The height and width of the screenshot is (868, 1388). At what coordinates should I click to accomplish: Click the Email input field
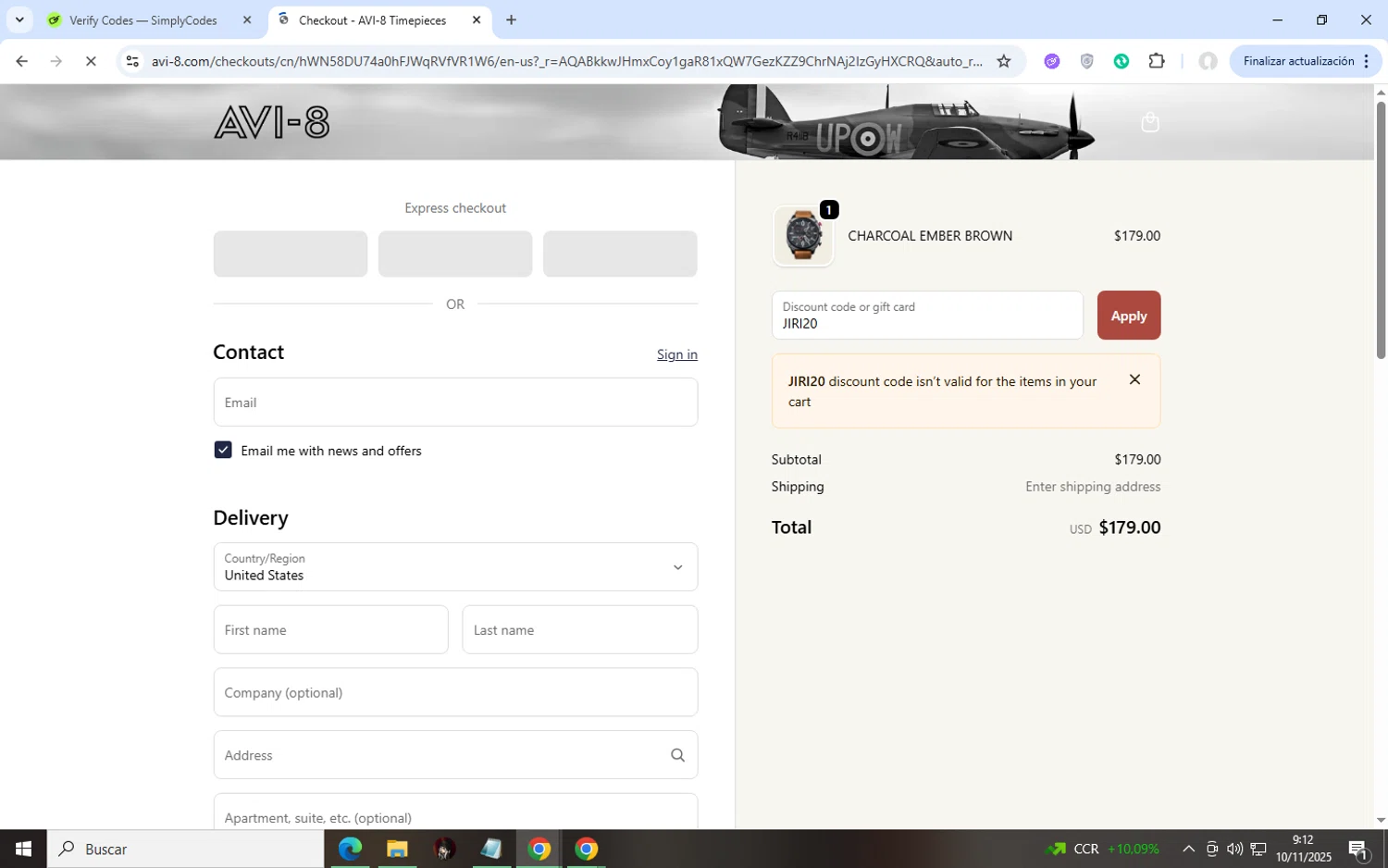click(x=455, y=402)
